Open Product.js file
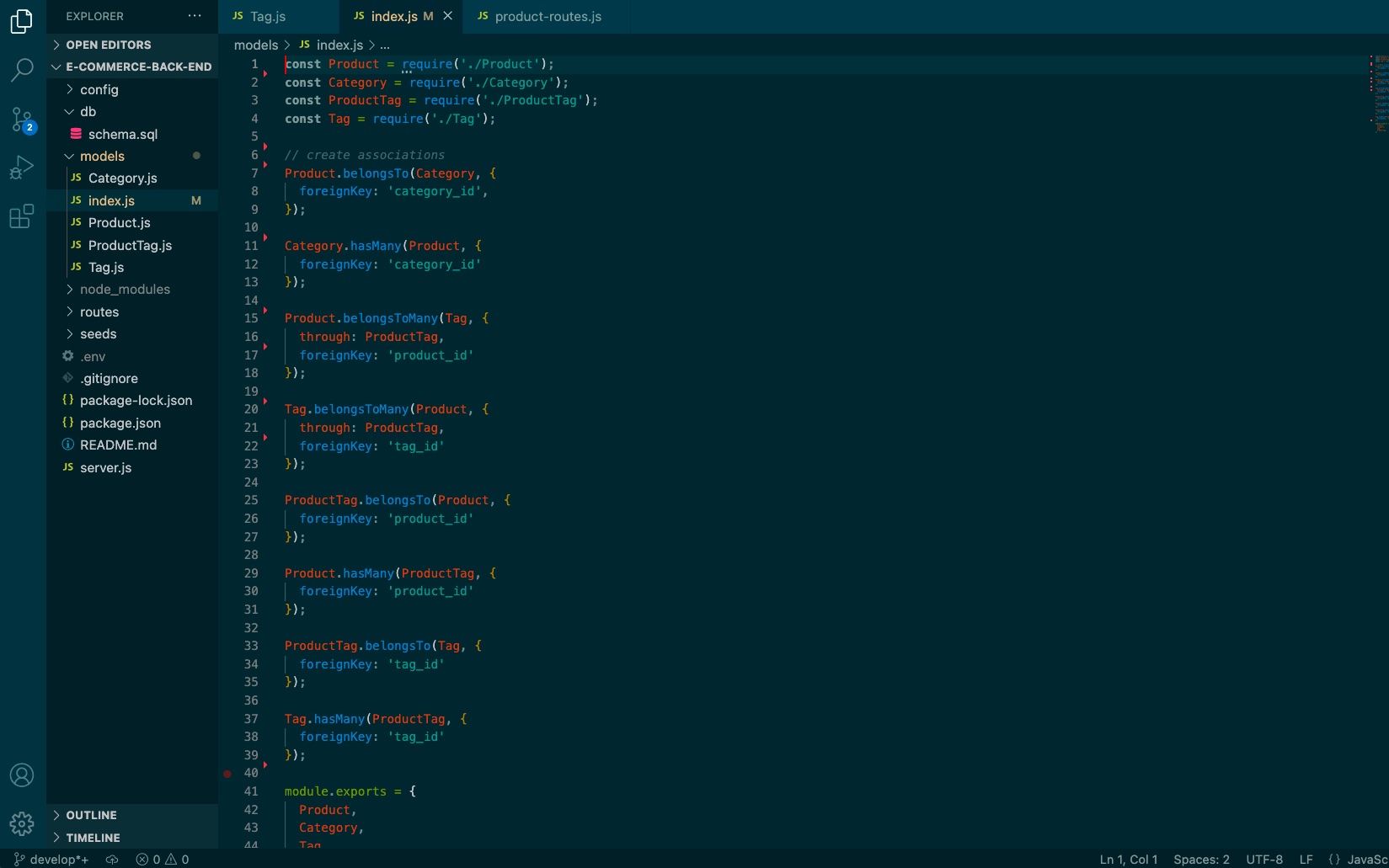The width and height of the screenshot is (1389, 868). [x=132, y=222]
